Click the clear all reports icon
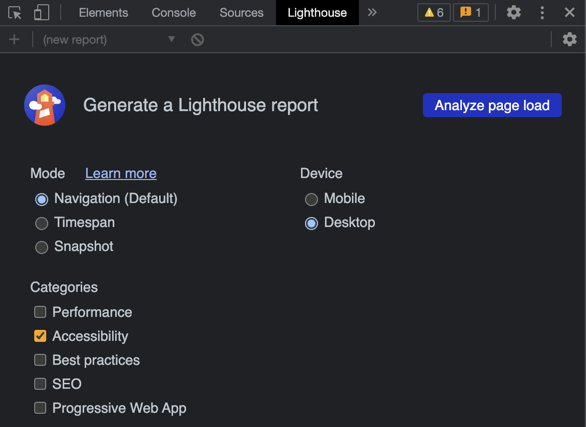 pos(197,40)
